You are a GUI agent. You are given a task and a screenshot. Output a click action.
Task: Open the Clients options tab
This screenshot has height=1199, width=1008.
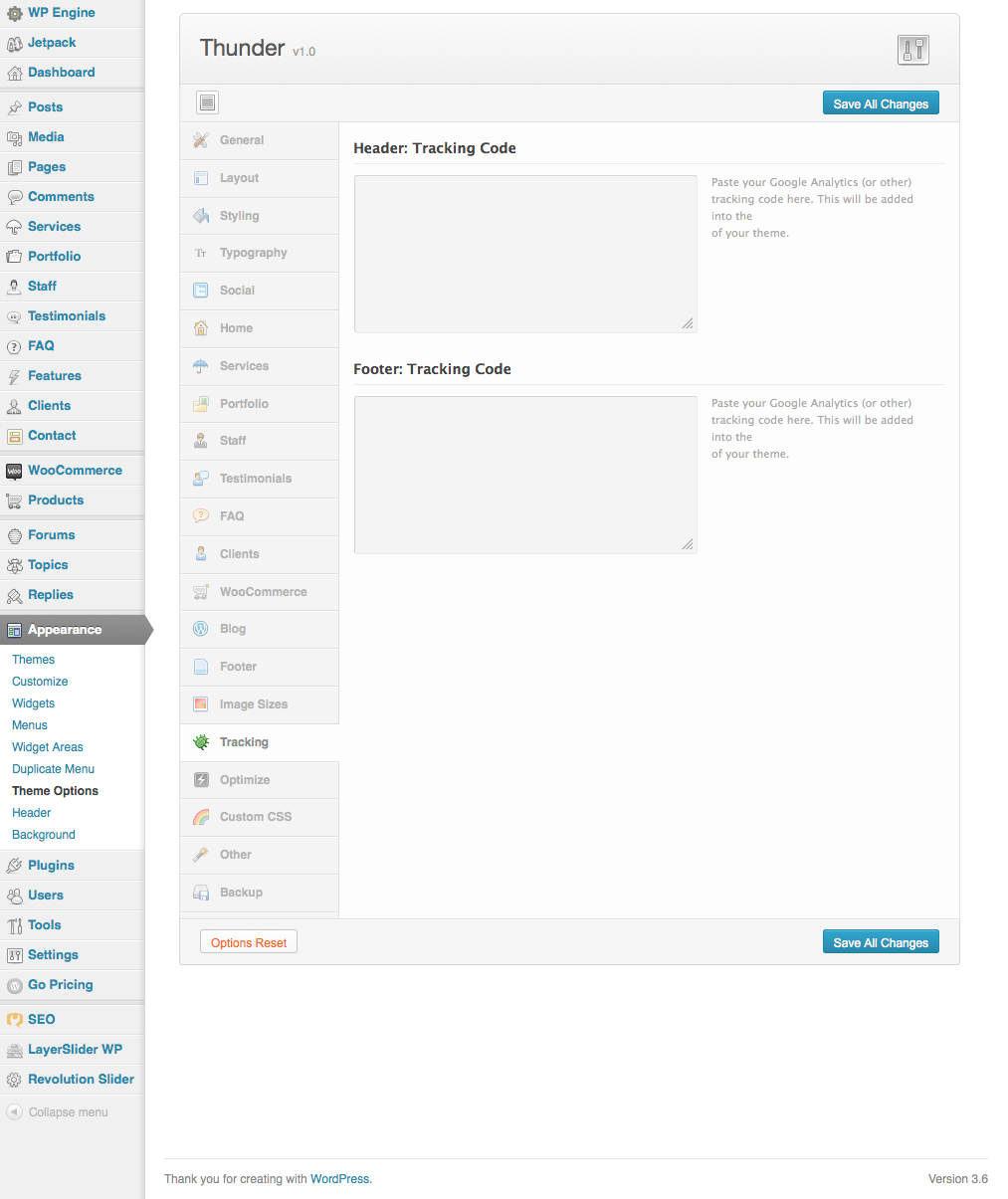click(260, 554)
